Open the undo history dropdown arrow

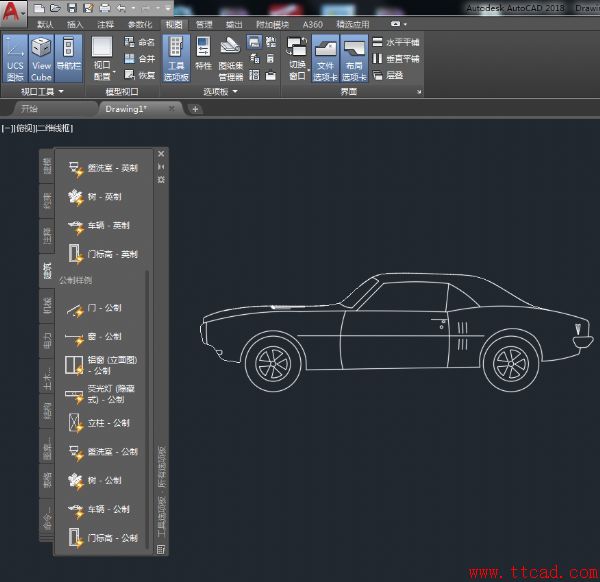[133, 8]
